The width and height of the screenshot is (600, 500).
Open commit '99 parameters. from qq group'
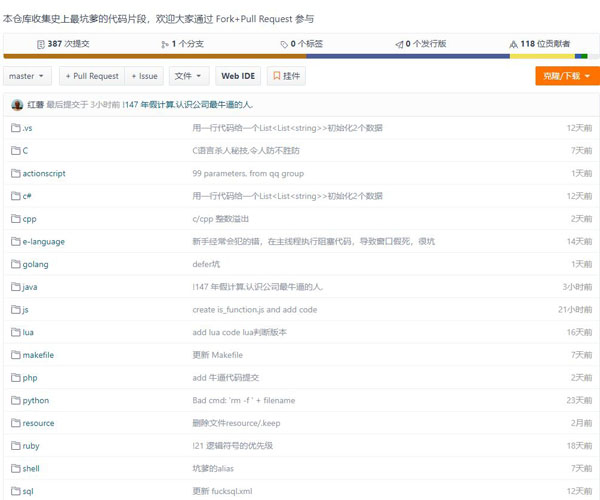(248, 174)
